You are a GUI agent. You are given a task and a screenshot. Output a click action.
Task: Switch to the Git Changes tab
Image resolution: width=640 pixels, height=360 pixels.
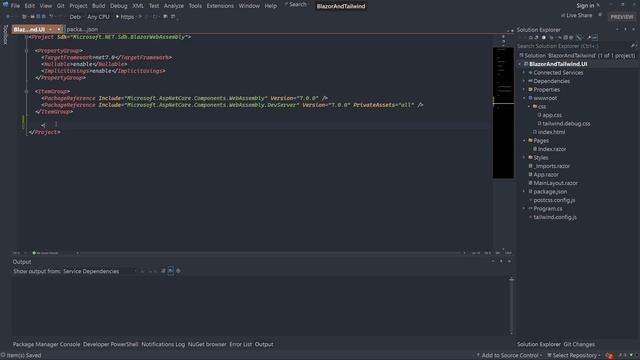[579, 344]
